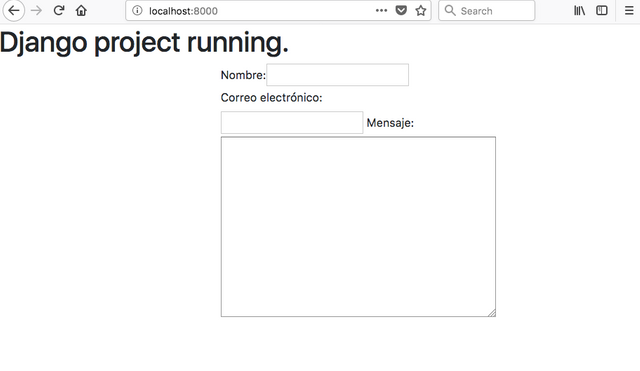Click into the Nombre text field

pos(338,75)
